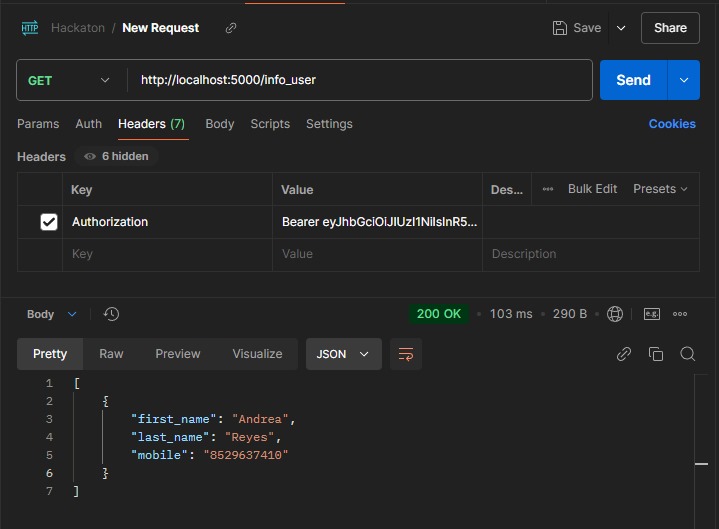The width and height of the screenshot is (719, 529).
Task: Open the Presets dropdown
Action: coord(660,189)
